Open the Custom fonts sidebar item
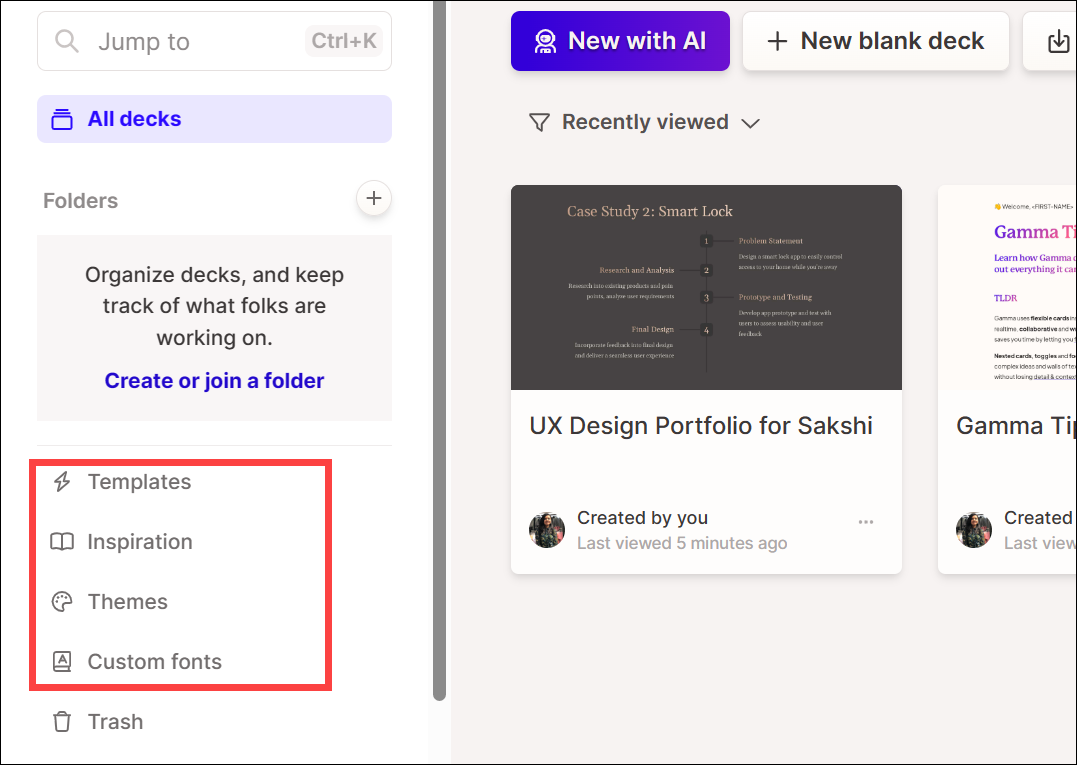This screenshot has height=765, width=1077. pos(155,662)
